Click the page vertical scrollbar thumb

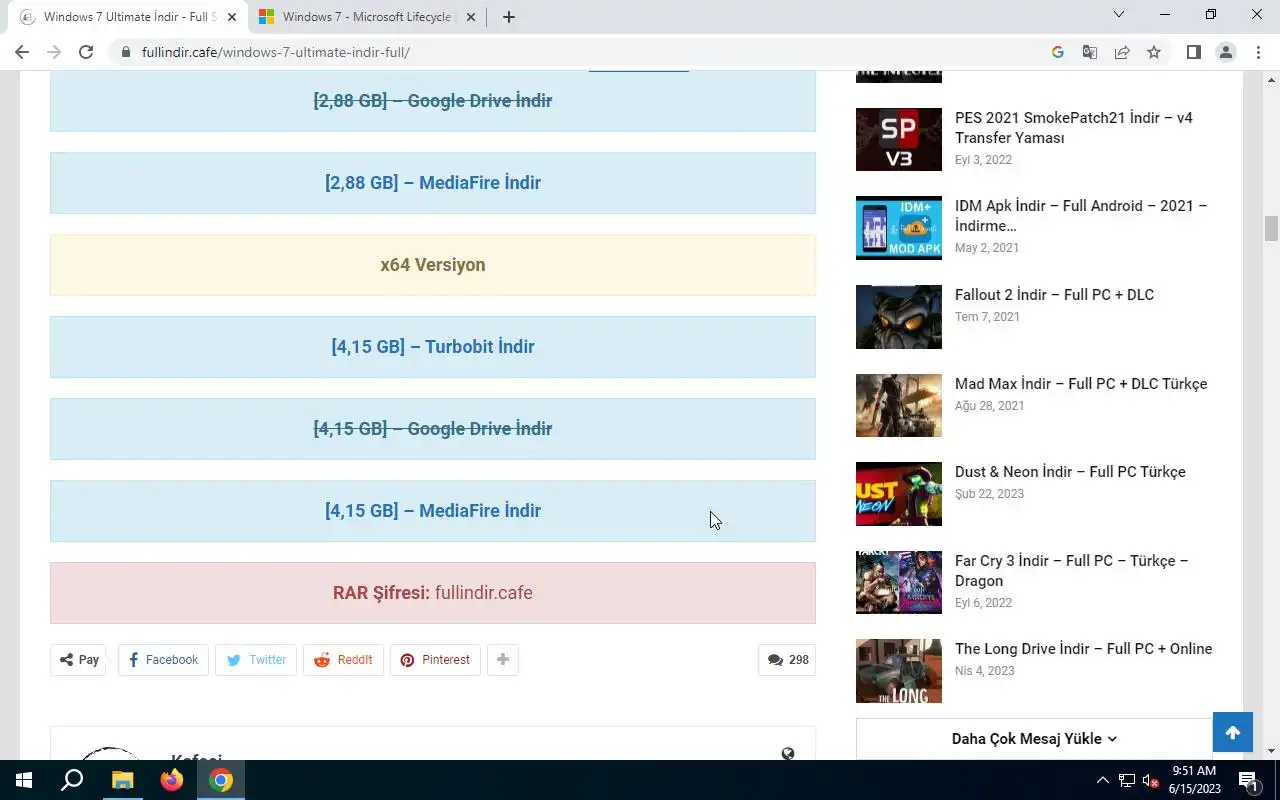pyautogui.click(x=1272, y=228)
